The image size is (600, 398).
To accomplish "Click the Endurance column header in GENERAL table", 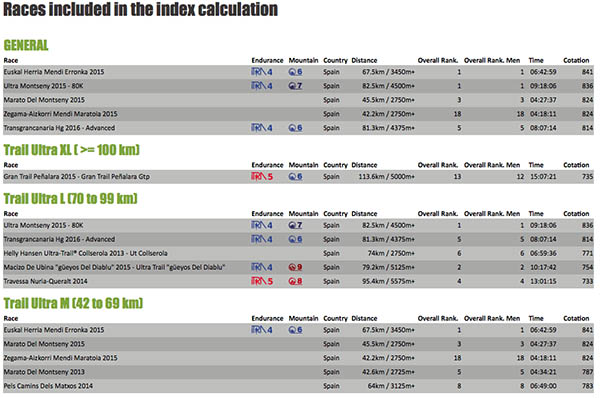I will point(267,60).
